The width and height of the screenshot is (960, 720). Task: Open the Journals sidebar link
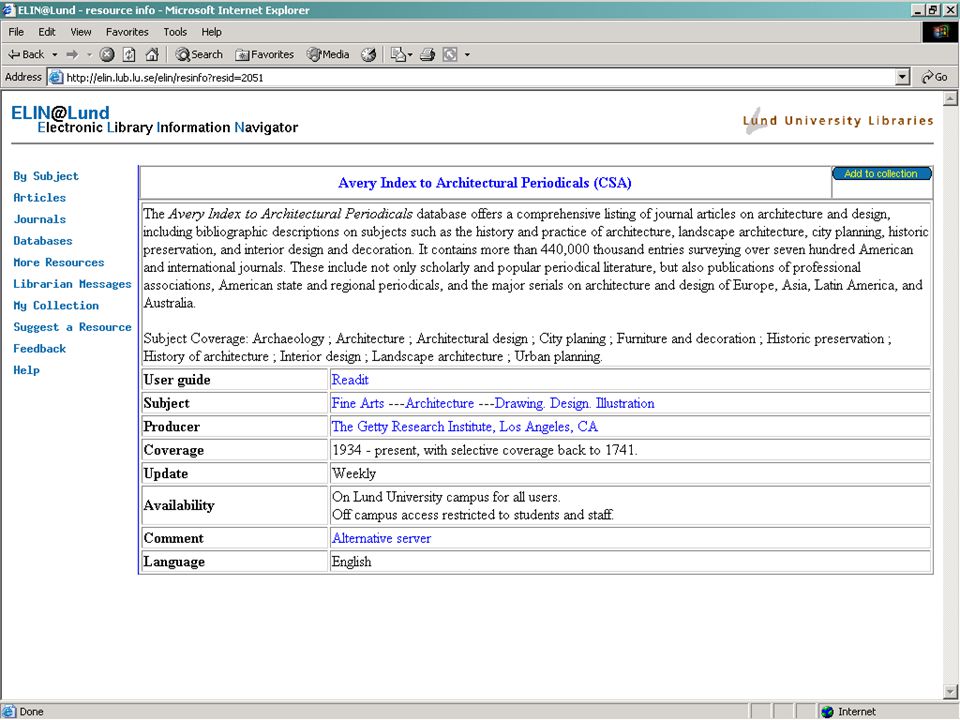[x=39, y=219]
